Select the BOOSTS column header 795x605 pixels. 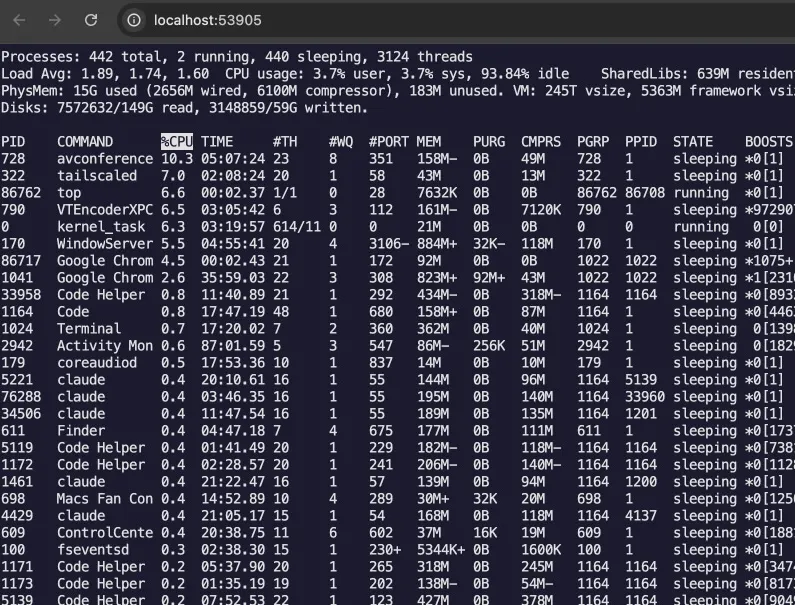[x=769, y=141]
